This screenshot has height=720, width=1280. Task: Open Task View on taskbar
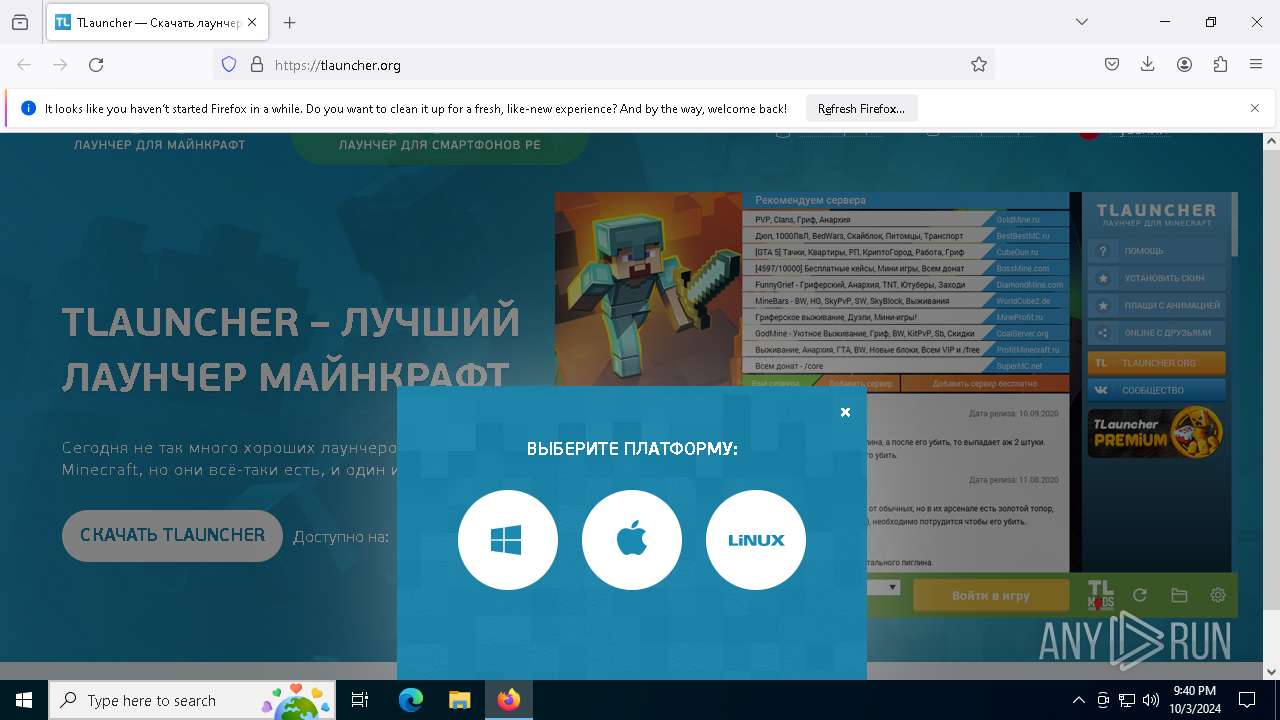tap(360, 700)
